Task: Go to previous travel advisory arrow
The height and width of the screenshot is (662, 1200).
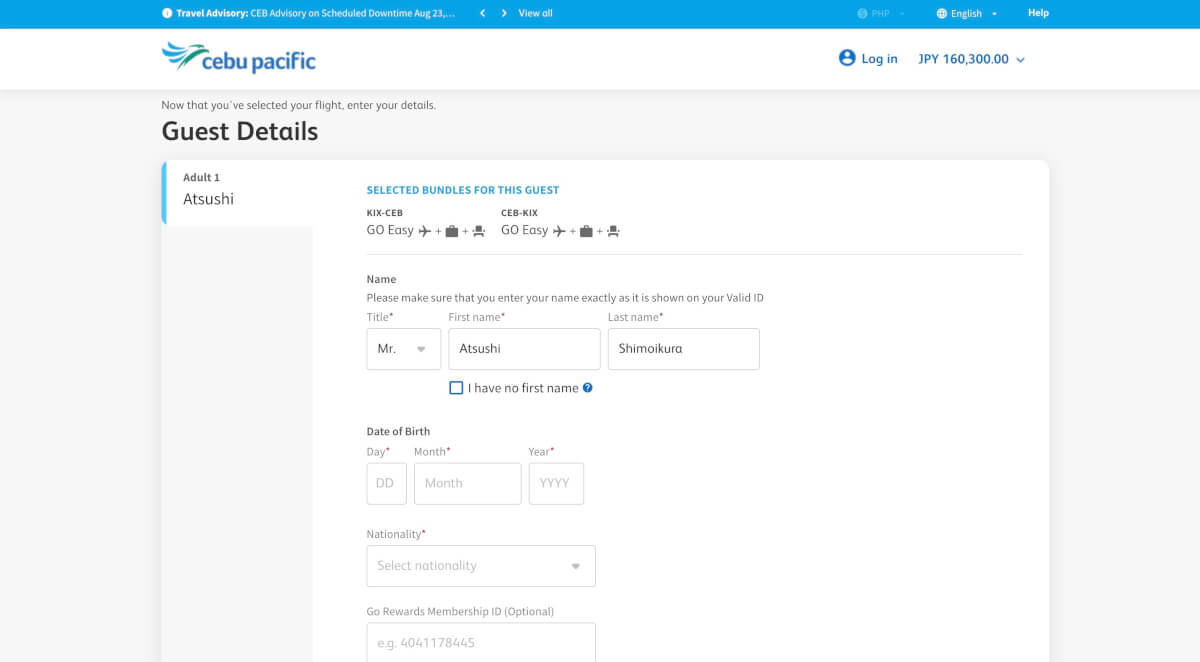Action: (483, 13)
